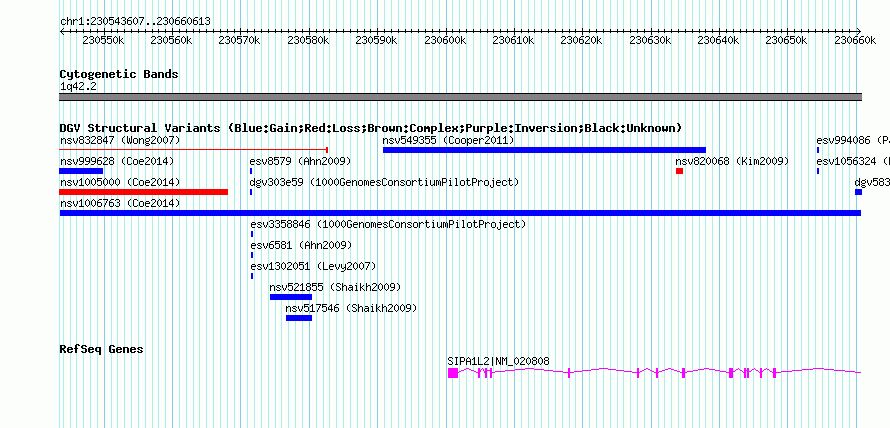This screenshot has width=890, height=428.
Task: Click the nsv517546 (Shaikh2009) label
Action: [351, 308]
